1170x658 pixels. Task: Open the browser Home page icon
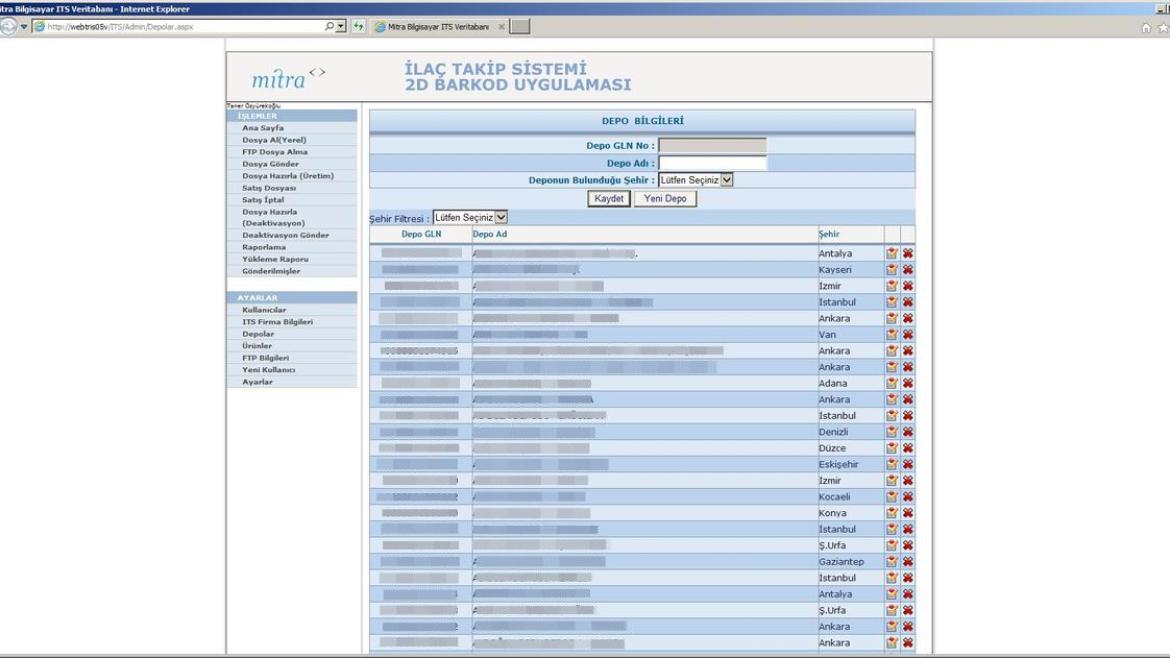coord(1146,28)
